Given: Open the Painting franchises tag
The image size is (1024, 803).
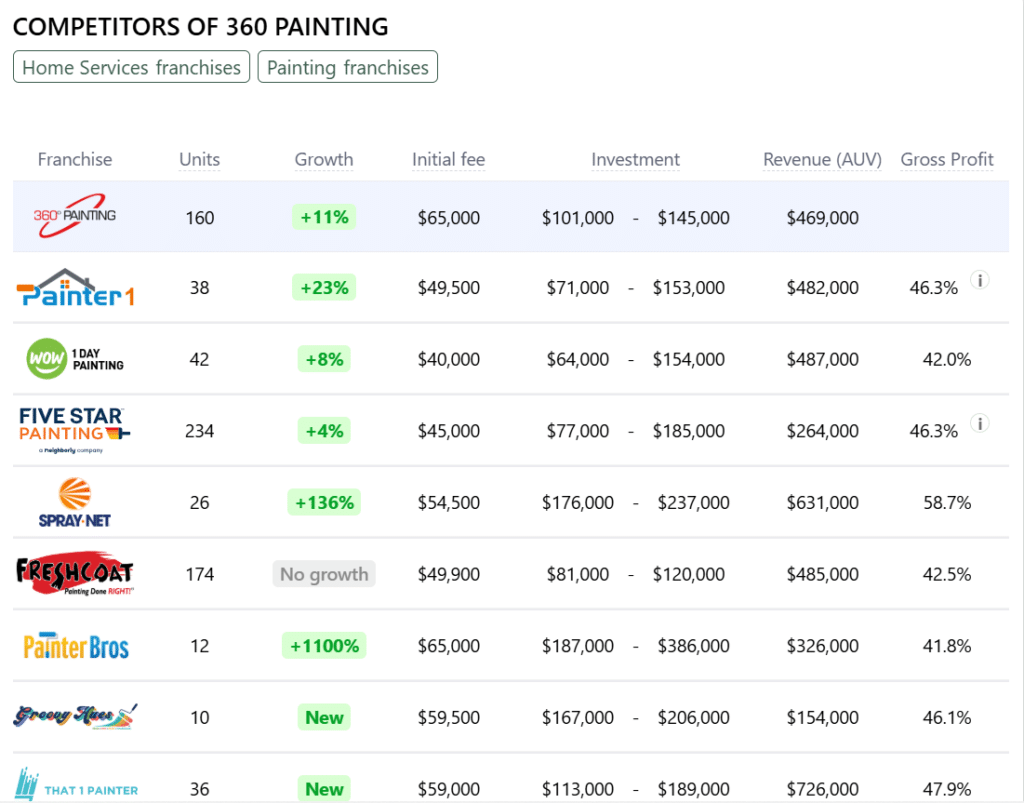Looking at the screenshot, I should pyautogui.click(x=347, y=67).
